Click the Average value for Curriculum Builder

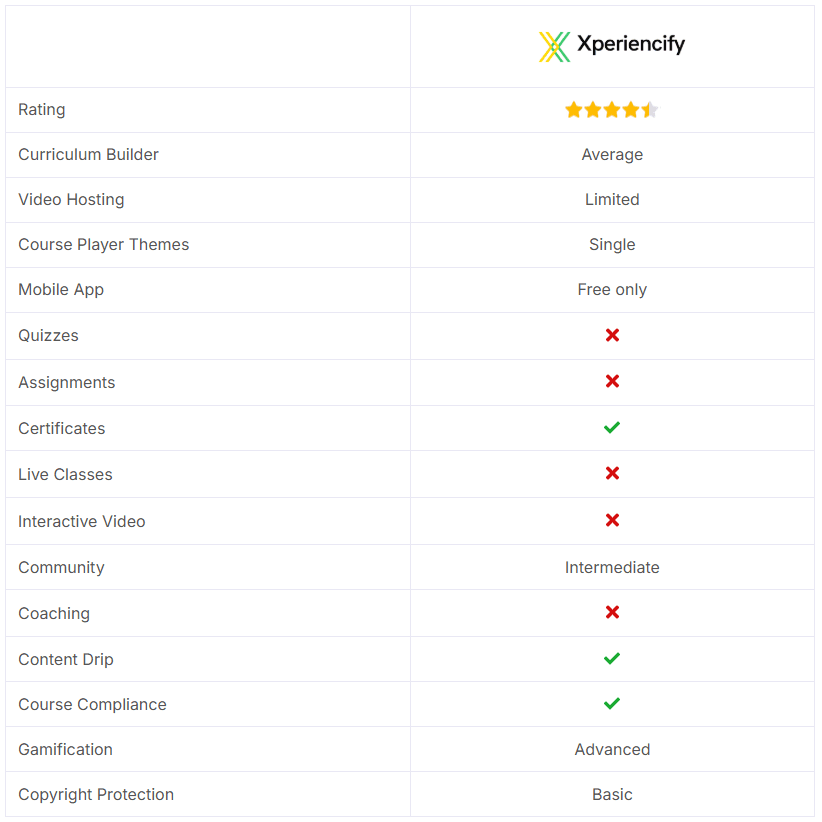pos(612,155)
